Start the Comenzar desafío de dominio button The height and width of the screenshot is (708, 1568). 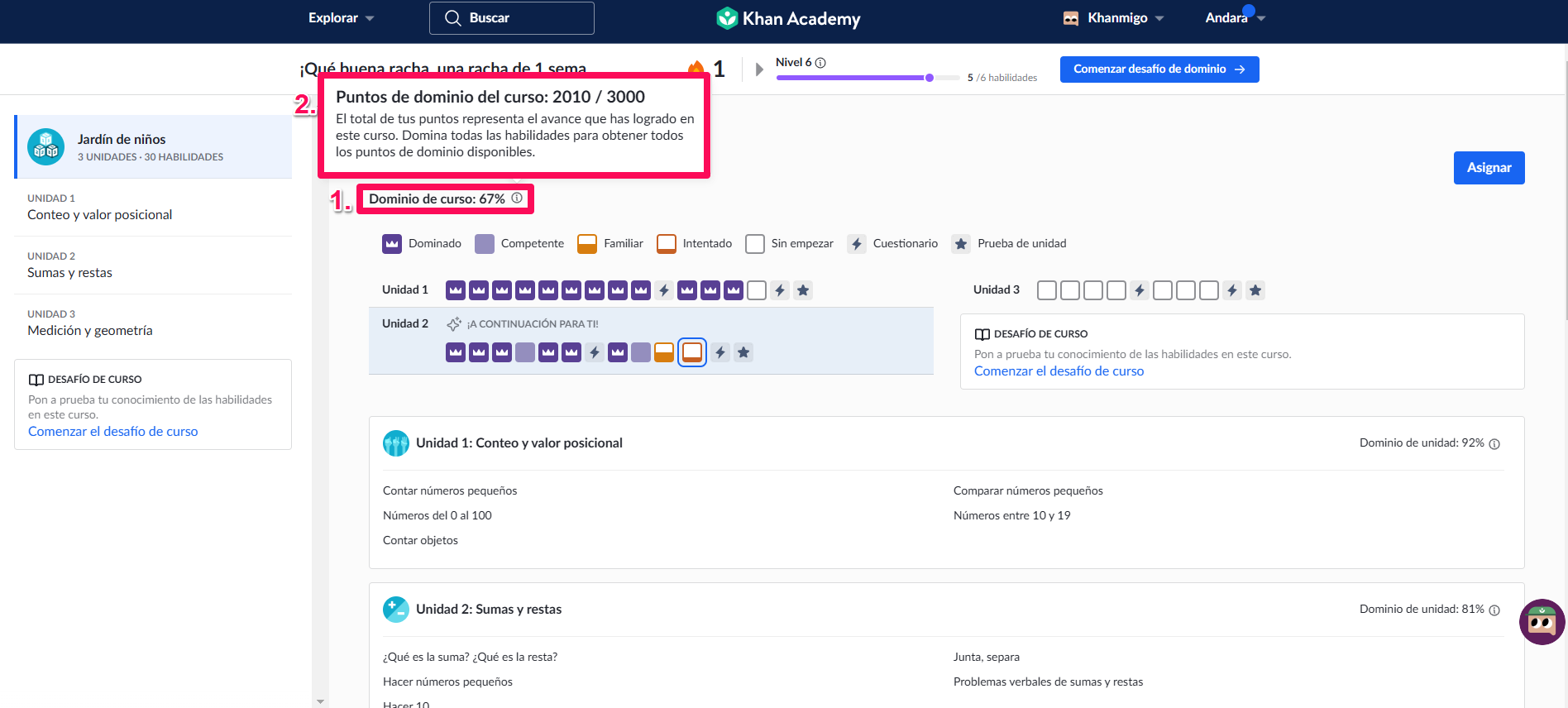tap(1159, 69)
